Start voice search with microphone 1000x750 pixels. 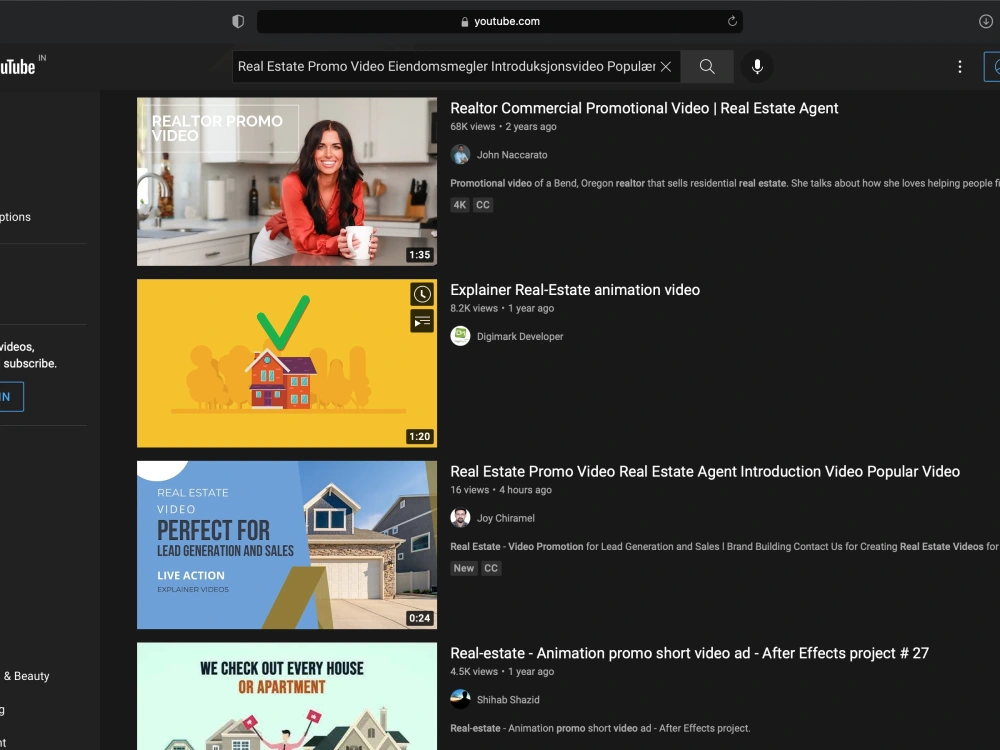tap(757, 66)
